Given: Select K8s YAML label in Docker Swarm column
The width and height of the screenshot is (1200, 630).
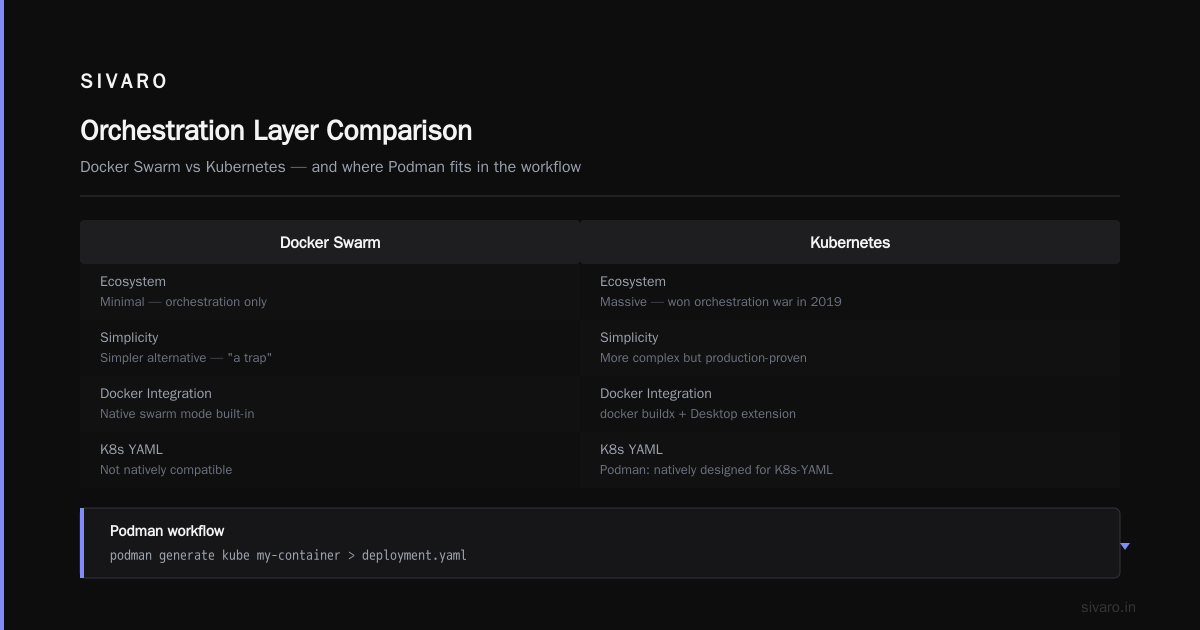Looking at the screenshot, I should (x=130, y=450).
